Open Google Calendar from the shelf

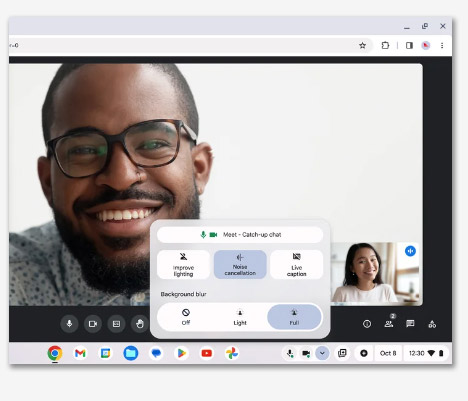[105, 353]
